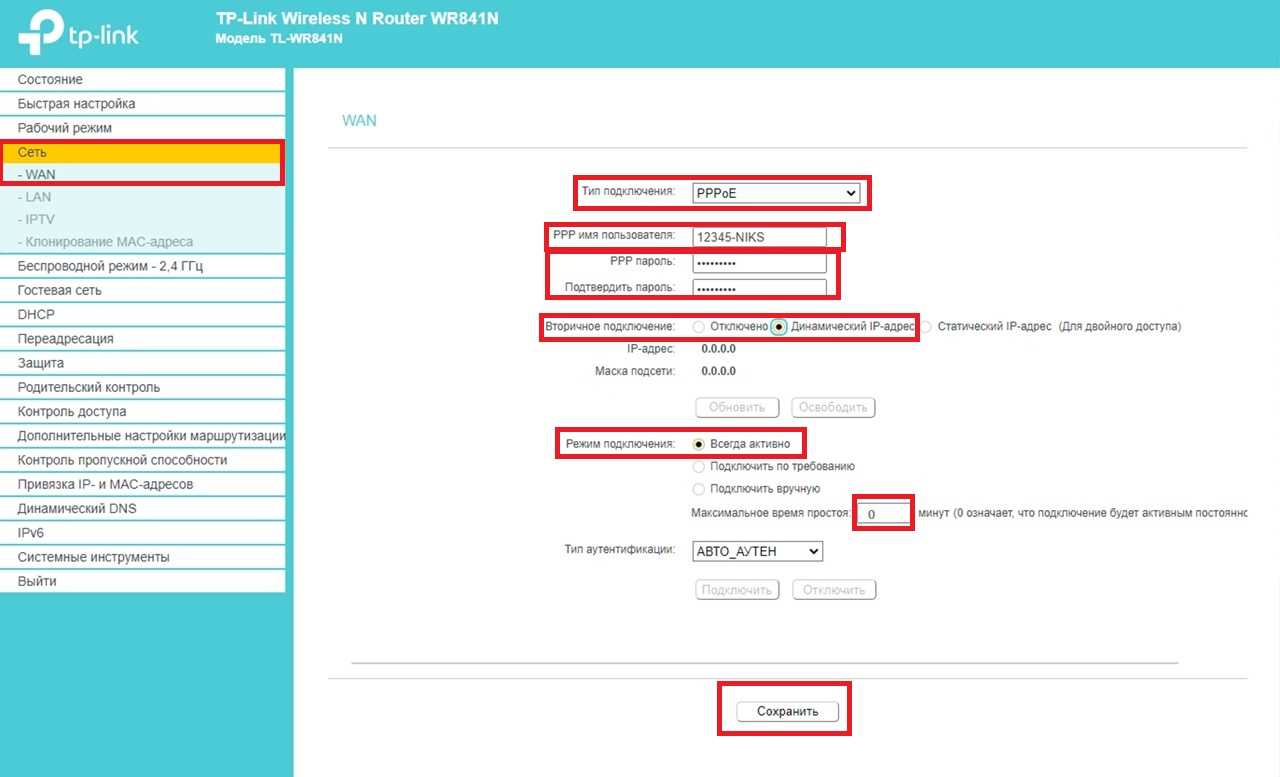
Task: Open Динамический DNS menu item
Action: [x=143, y=508]
